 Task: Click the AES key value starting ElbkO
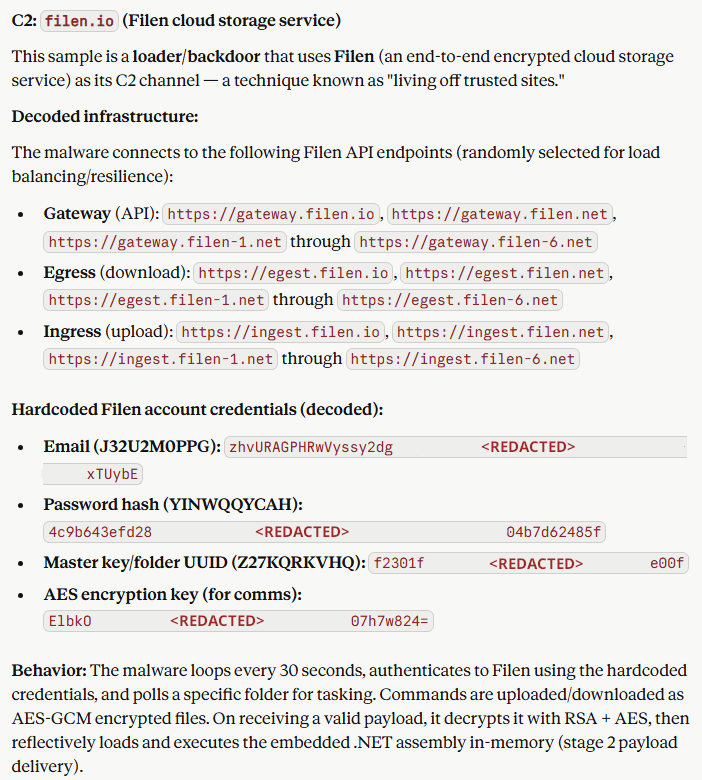(238, 621)
